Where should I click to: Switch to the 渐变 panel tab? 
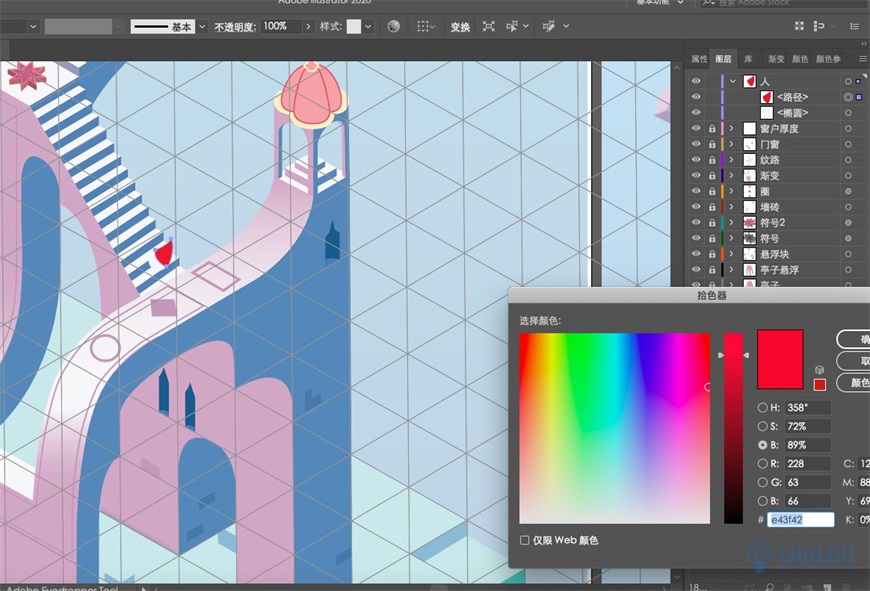click(776, 57)
